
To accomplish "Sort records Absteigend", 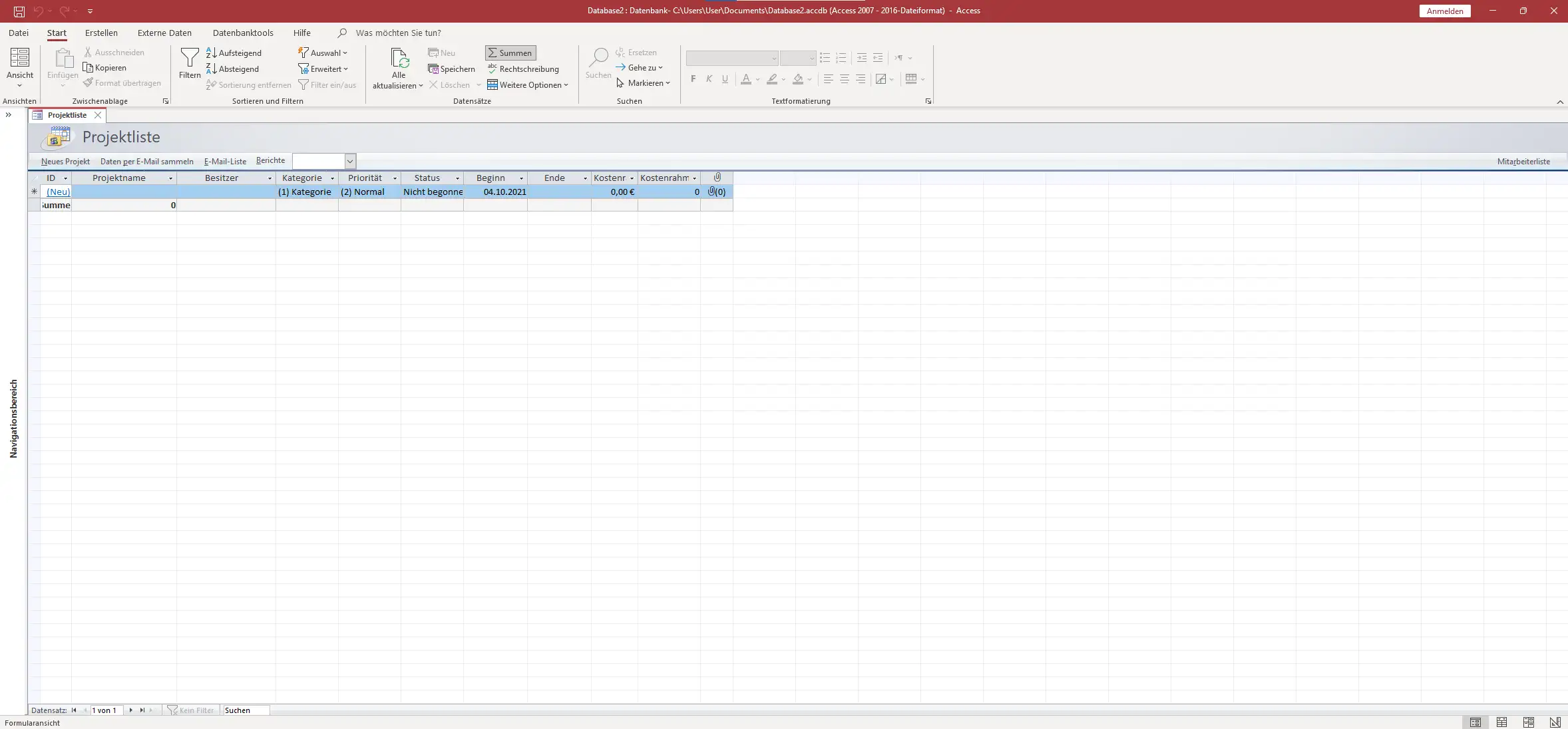I will tap(232, 69).
